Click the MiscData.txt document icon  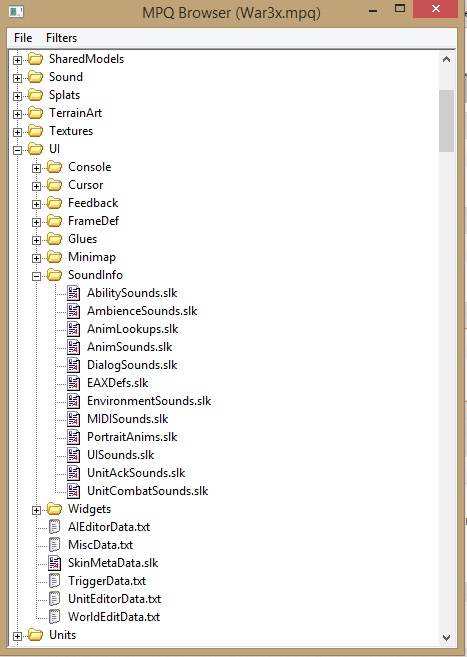pyautogui.click(x=54, y=545)
